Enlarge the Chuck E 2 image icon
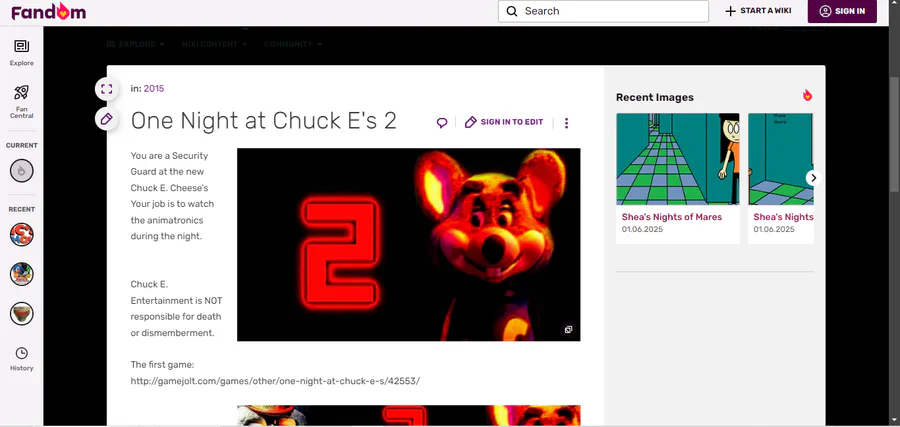Image resolution: width=900 pixels, height=427 pixels. click(568, 329)
